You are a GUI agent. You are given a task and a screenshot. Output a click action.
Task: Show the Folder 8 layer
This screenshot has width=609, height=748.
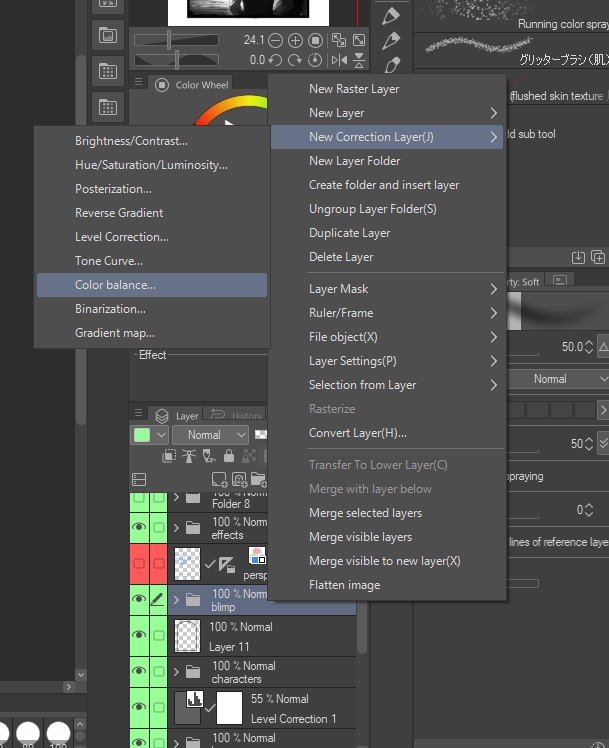(139, 498)
